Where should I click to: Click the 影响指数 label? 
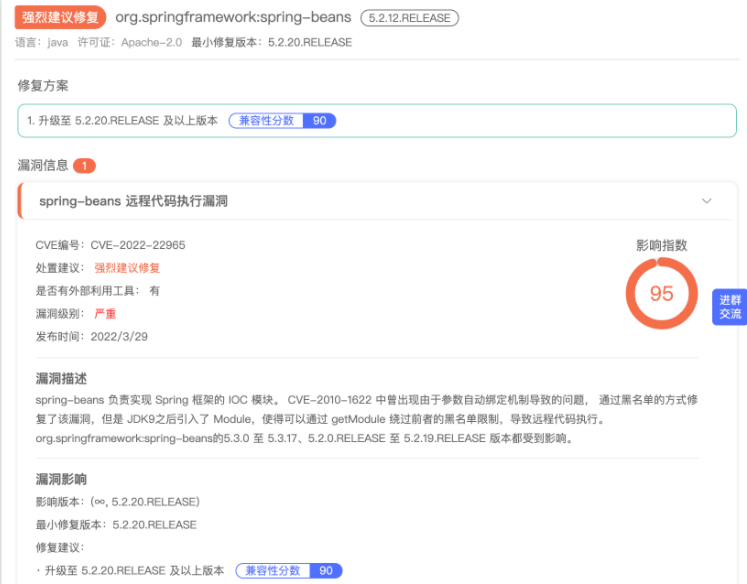(661, 245)
